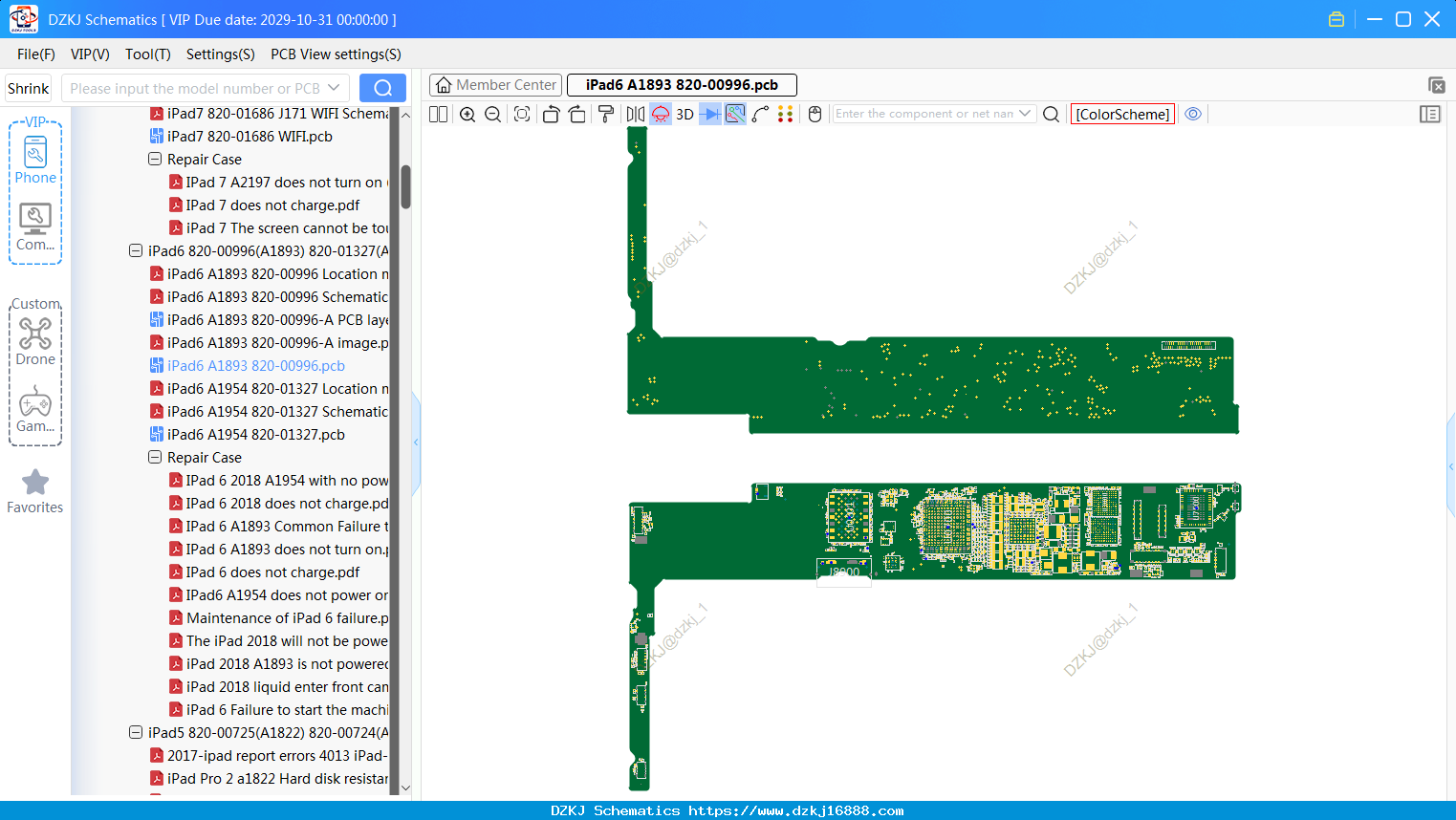
Task: Rotate the board counter-clockwise
Action: (551, 114)
